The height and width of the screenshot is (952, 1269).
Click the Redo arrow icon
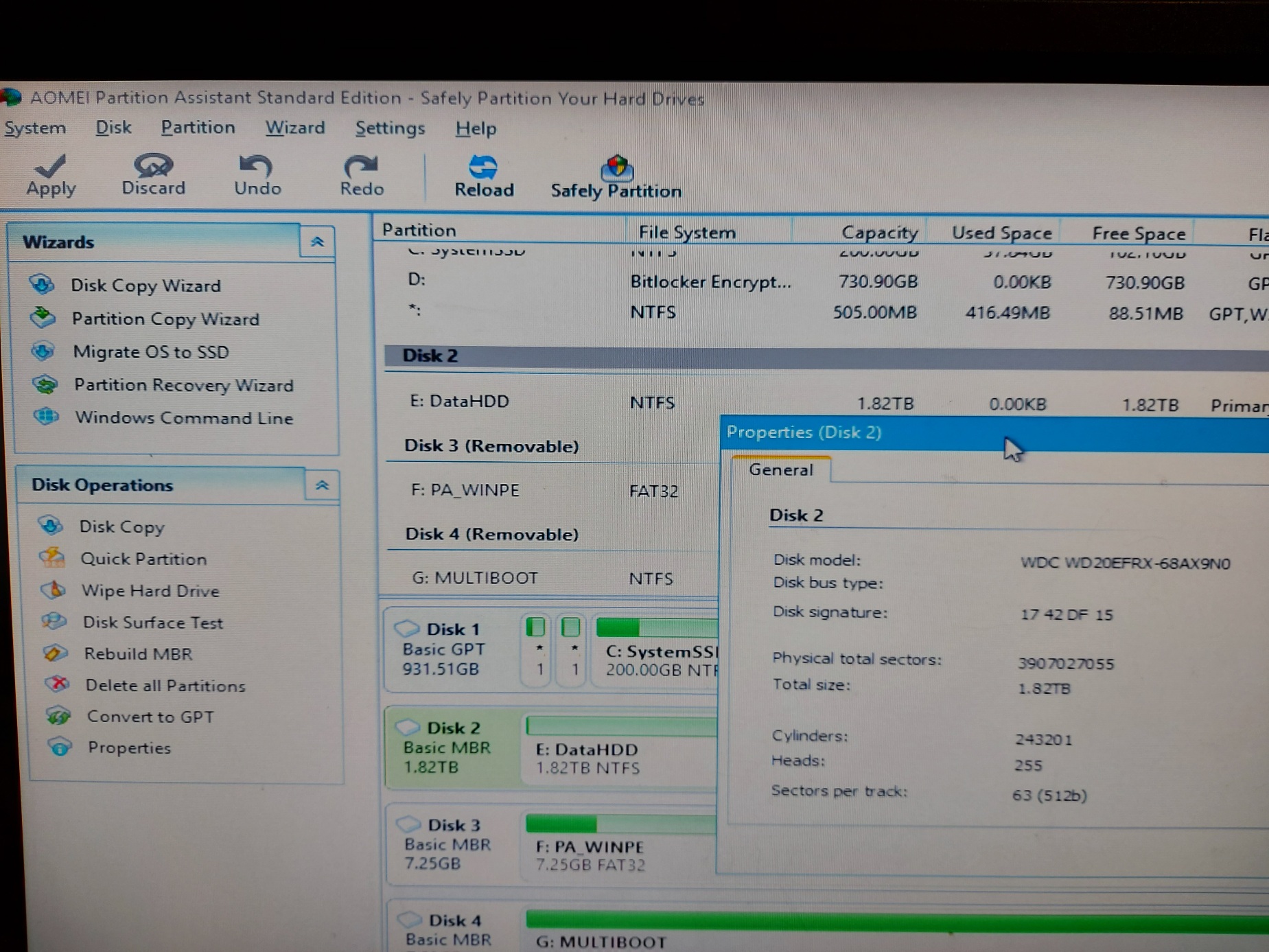point(361,166)
